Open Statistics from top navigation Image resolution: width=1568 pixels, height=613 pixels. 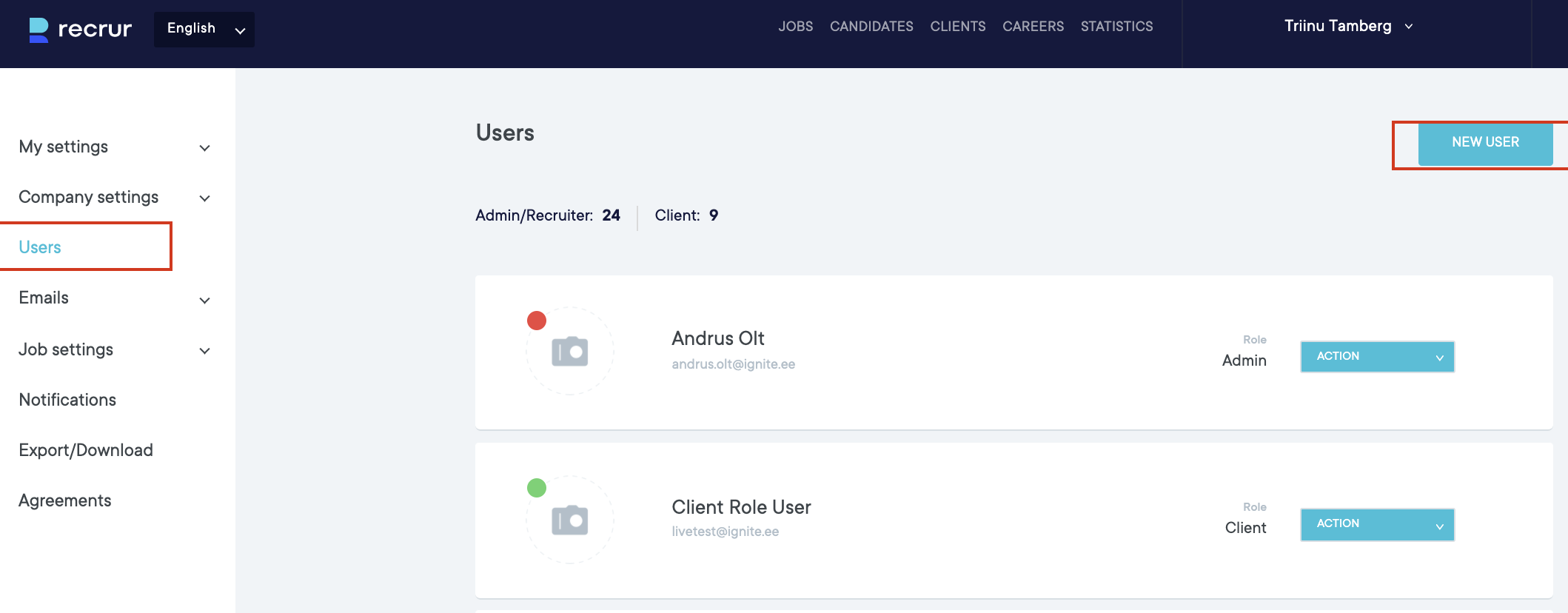(1116, 27)
